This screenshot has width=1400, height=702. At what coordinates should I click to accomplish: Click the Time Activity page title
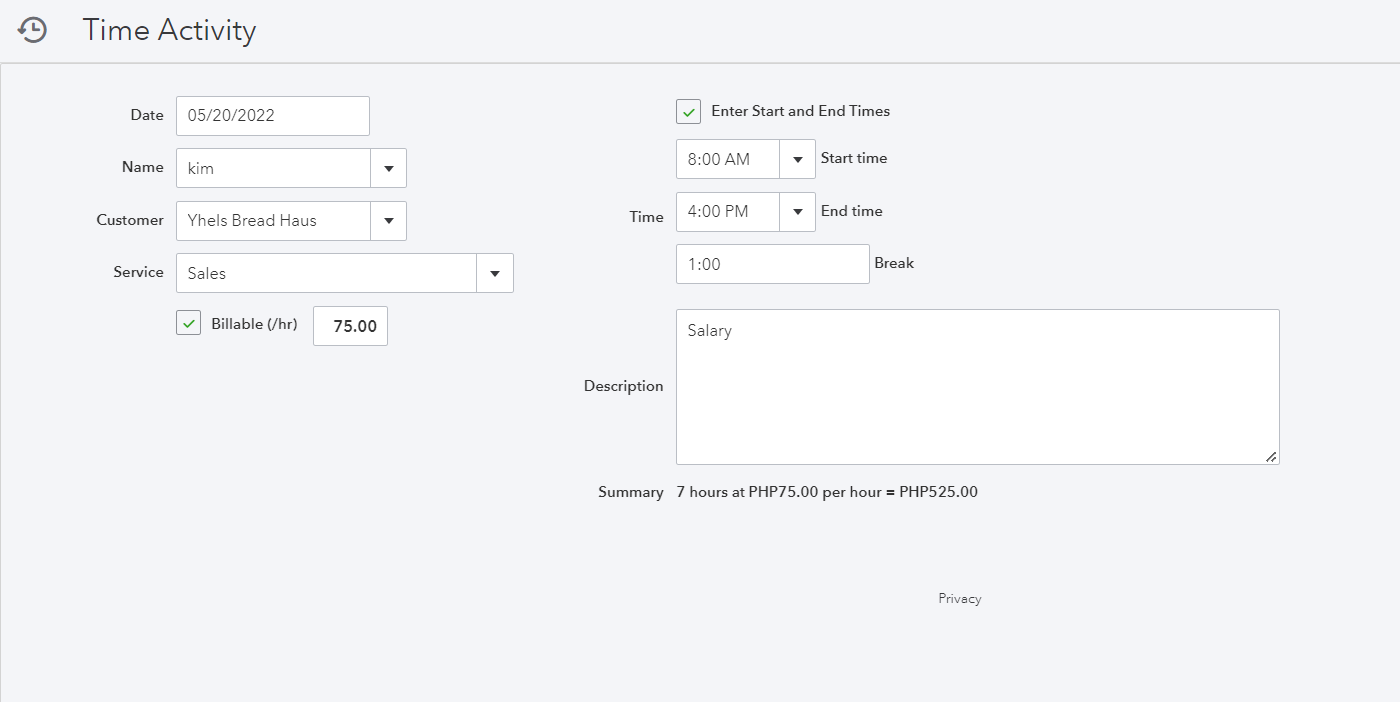pos(169,30)
